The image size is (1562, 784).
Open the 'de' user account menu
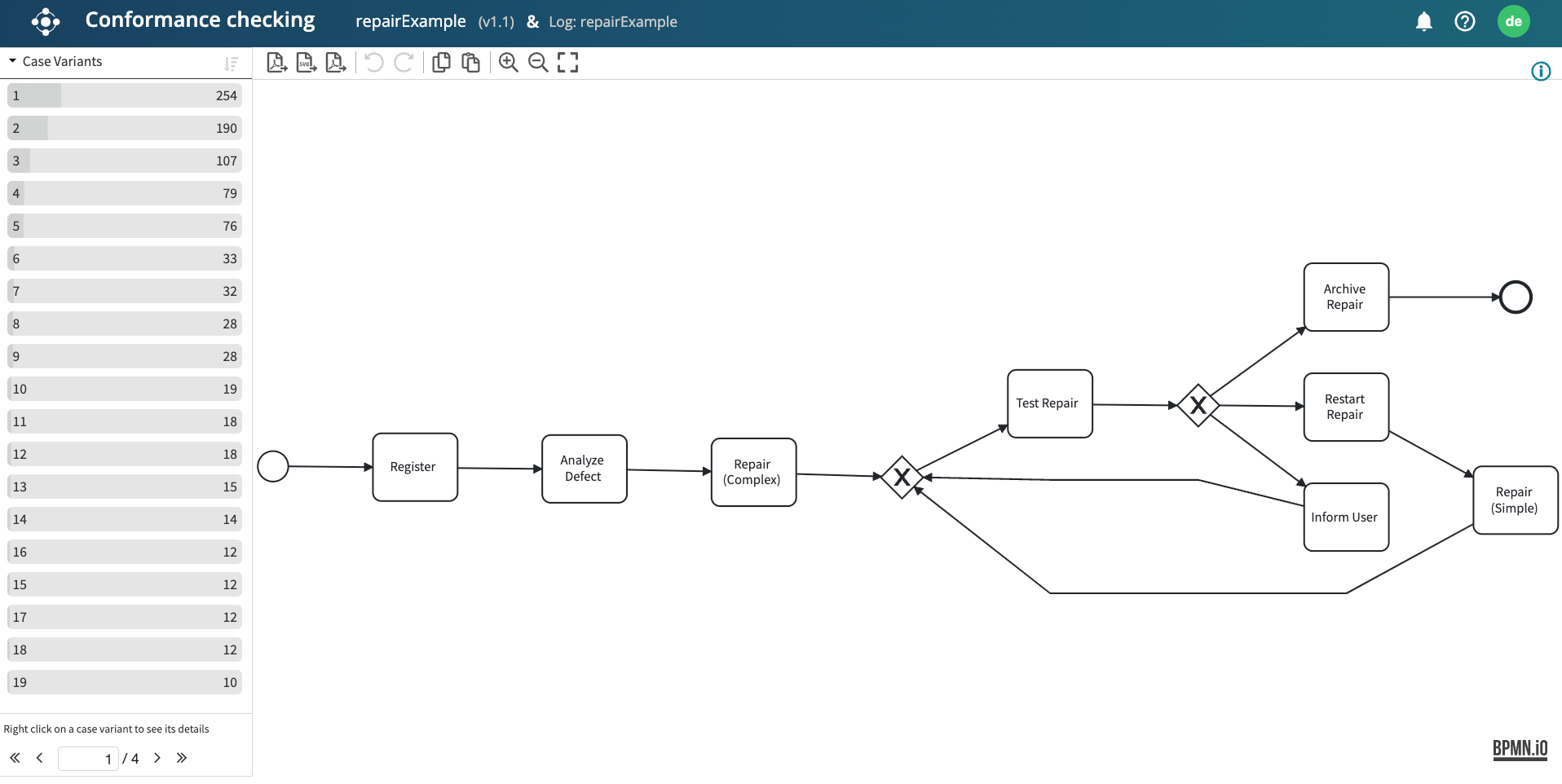[1513, 22]
